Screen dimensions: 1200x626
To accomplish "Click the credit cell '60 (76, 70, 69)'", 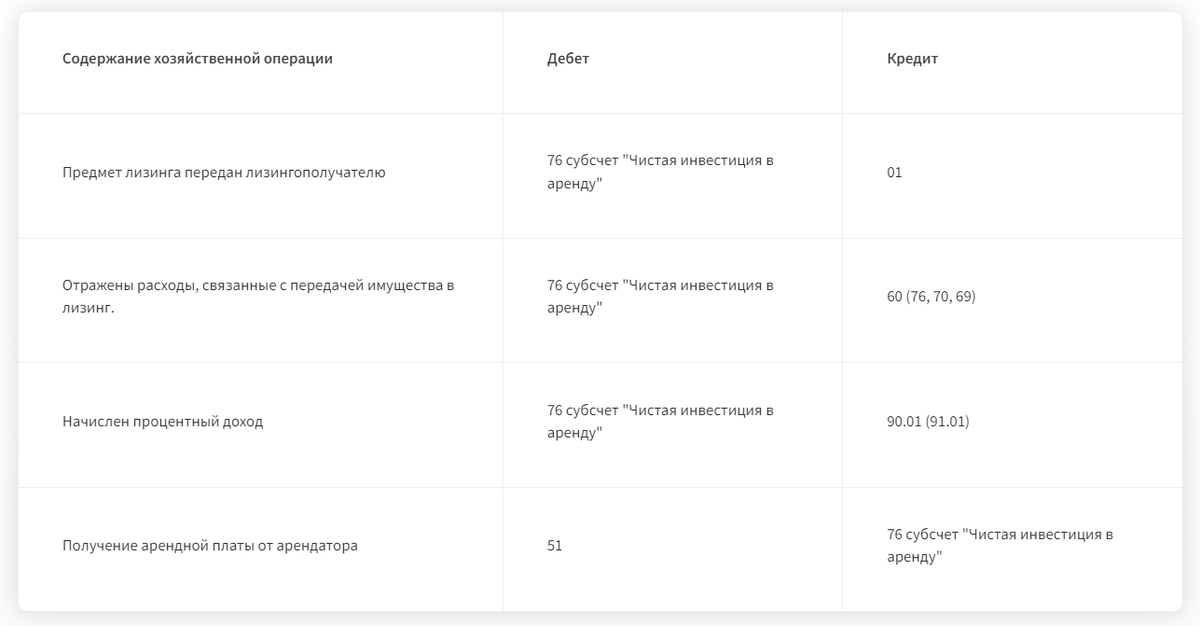I will point(930,297).
